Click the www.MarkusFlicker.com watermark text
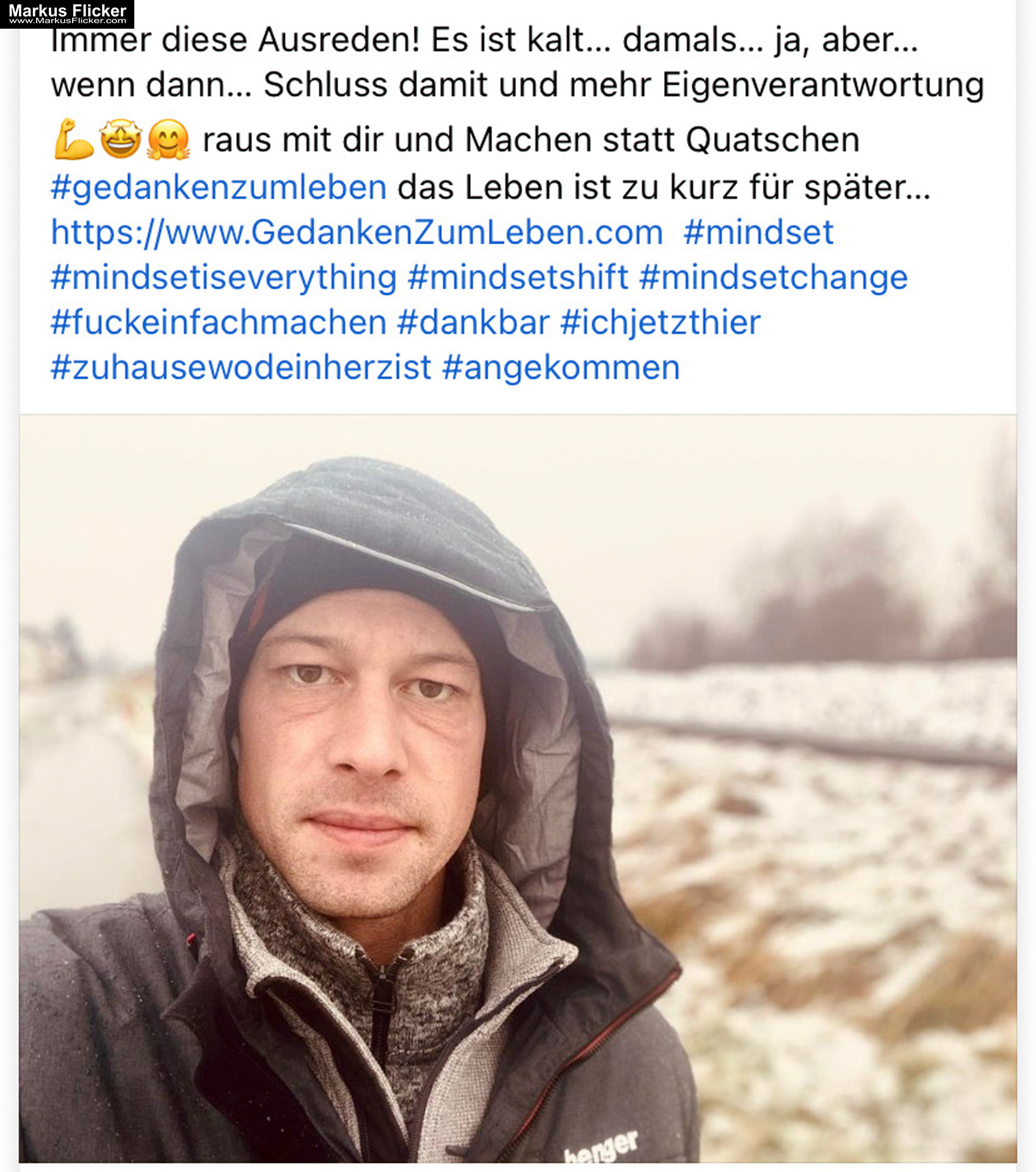1036x1172 pixels. [x=67, y=21]
